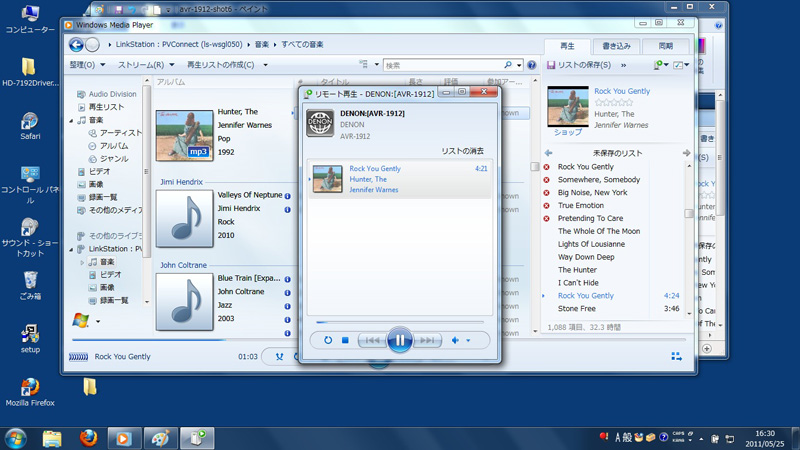800x450 pixels.
Task: Click info icon beside Blue Train
Action: (x=288, y=279)
